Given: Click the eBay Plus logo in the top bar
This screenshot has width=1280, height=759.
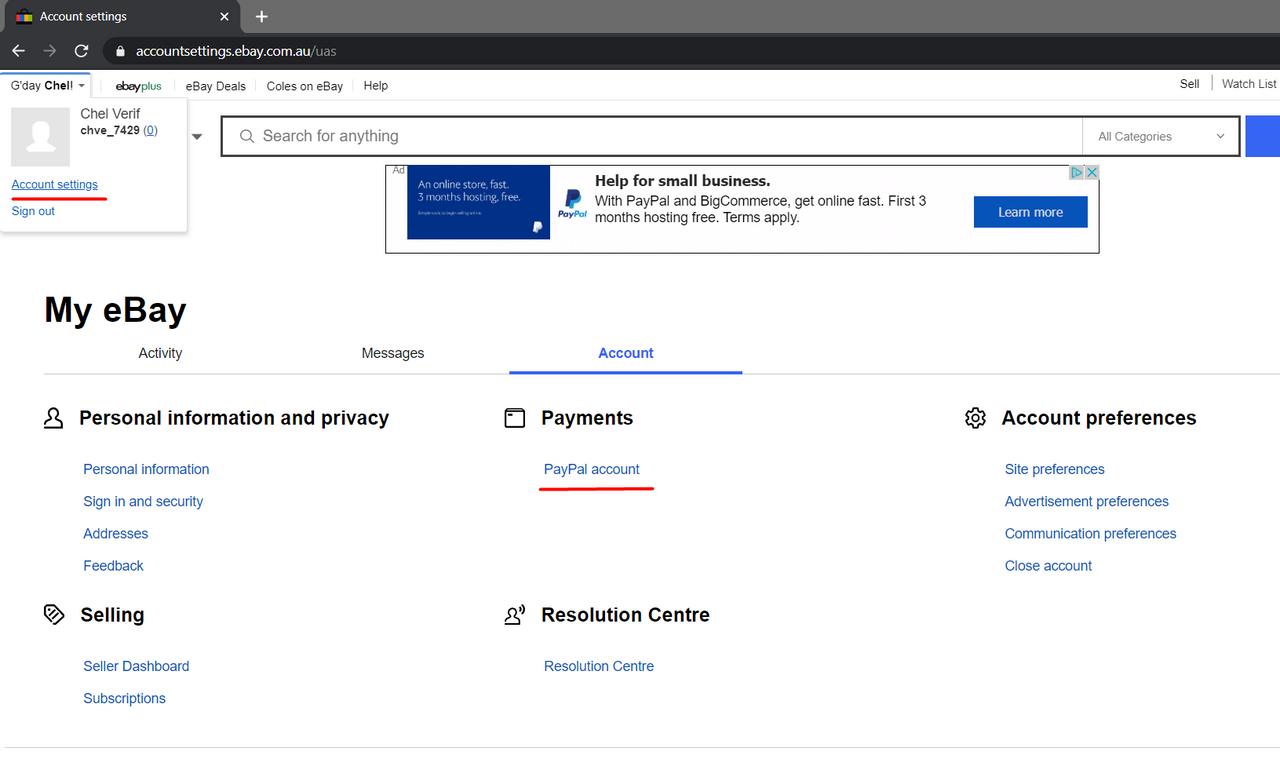Looking at the screenshot, I should click(138, 86).
